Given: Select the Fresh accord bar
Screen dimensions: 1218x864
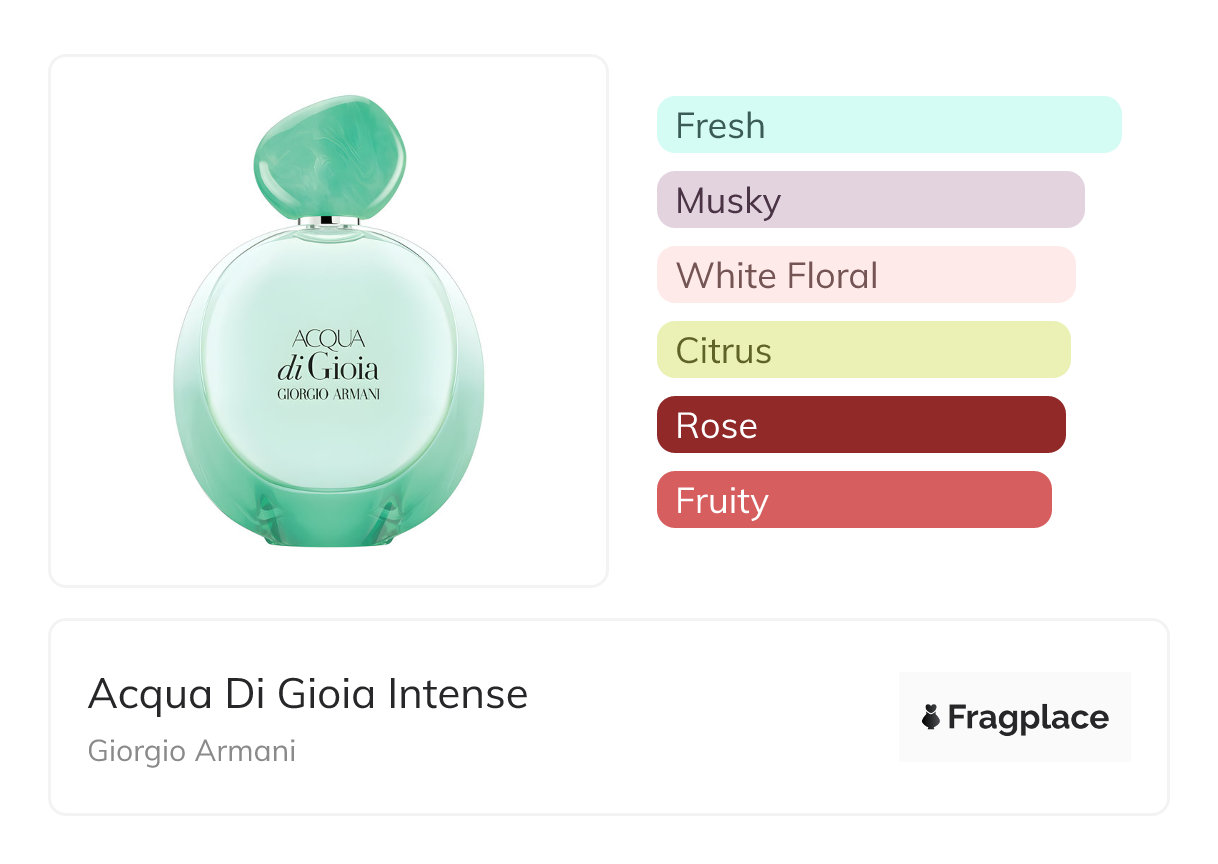Looking at the screenshot, I should coord(888,125).
